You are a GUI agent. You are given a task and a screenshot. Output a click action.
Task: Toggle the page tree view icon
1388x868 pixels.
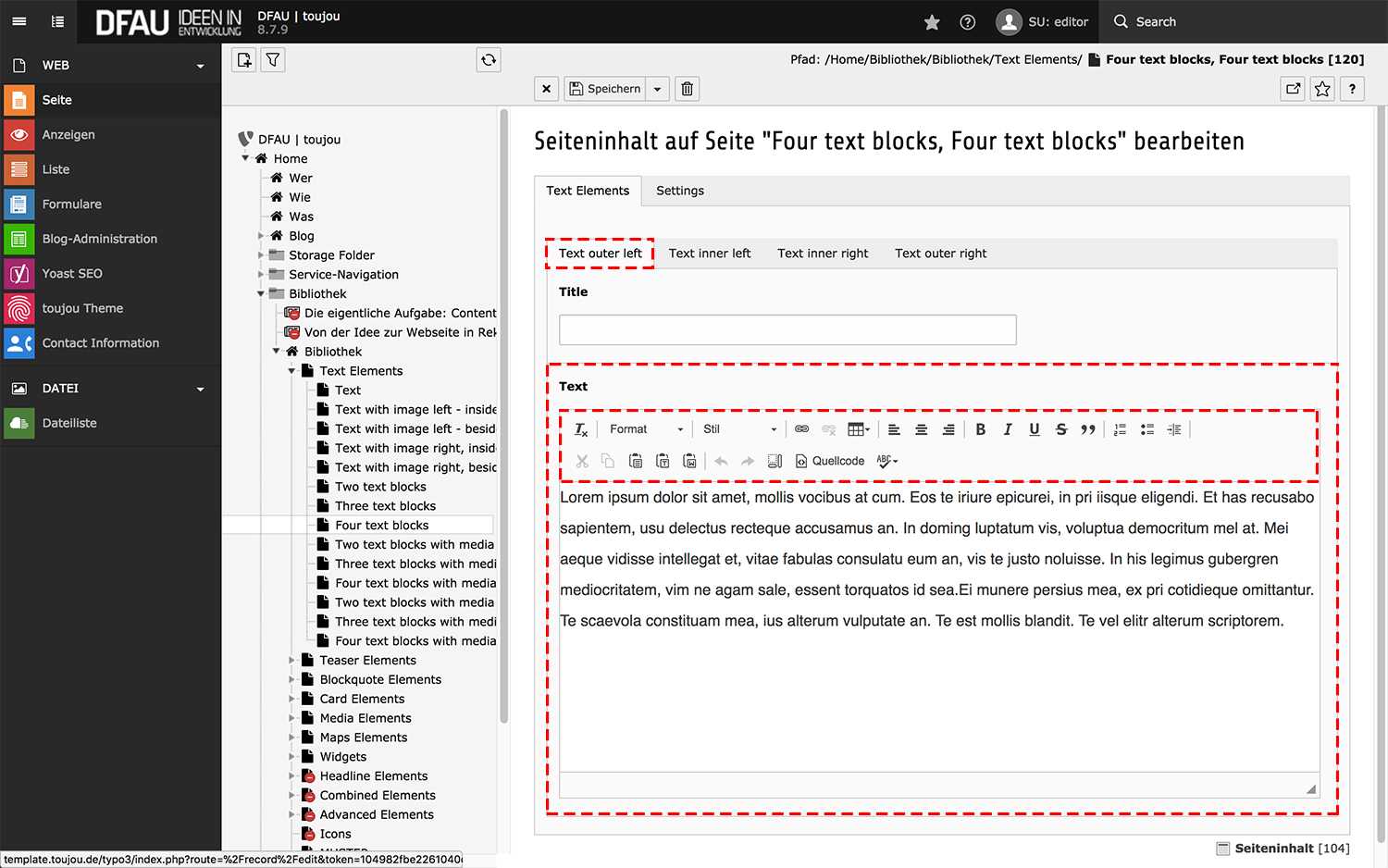coord(58,21)
